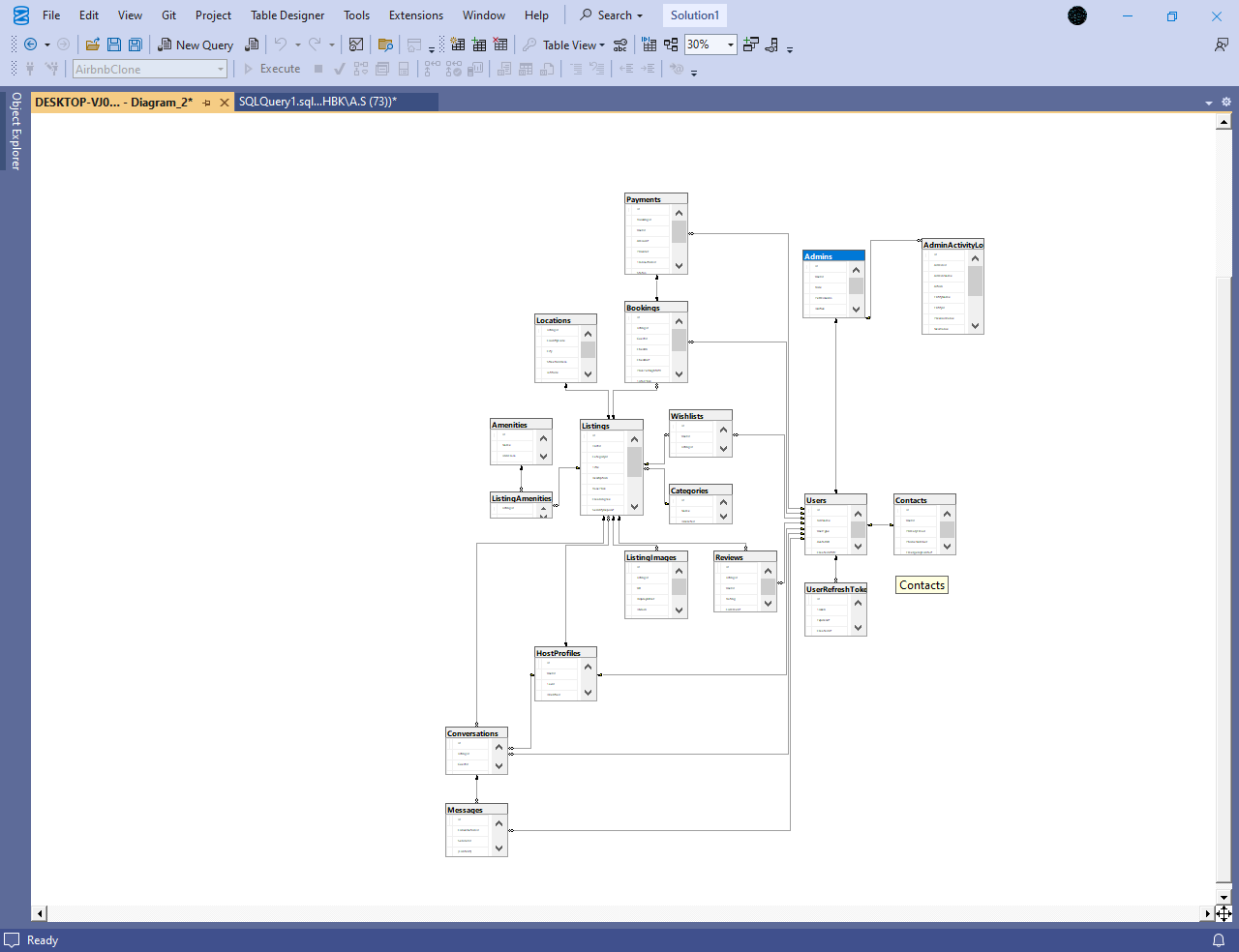Click the Arrange Tables icon
Image resolution: width=1239 pixels, height=952 pixels.
(x=671, y=45)
